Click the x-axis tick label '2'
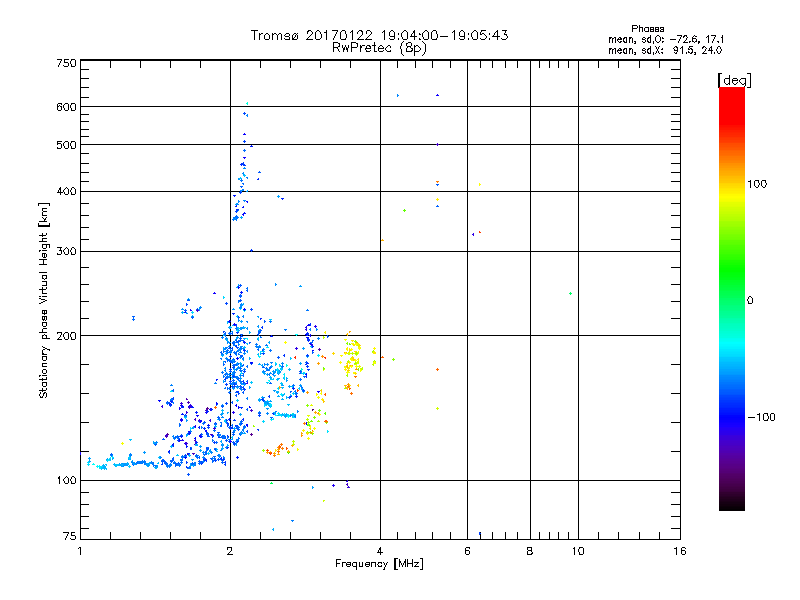800x600 pixels. tap(230, 551)
